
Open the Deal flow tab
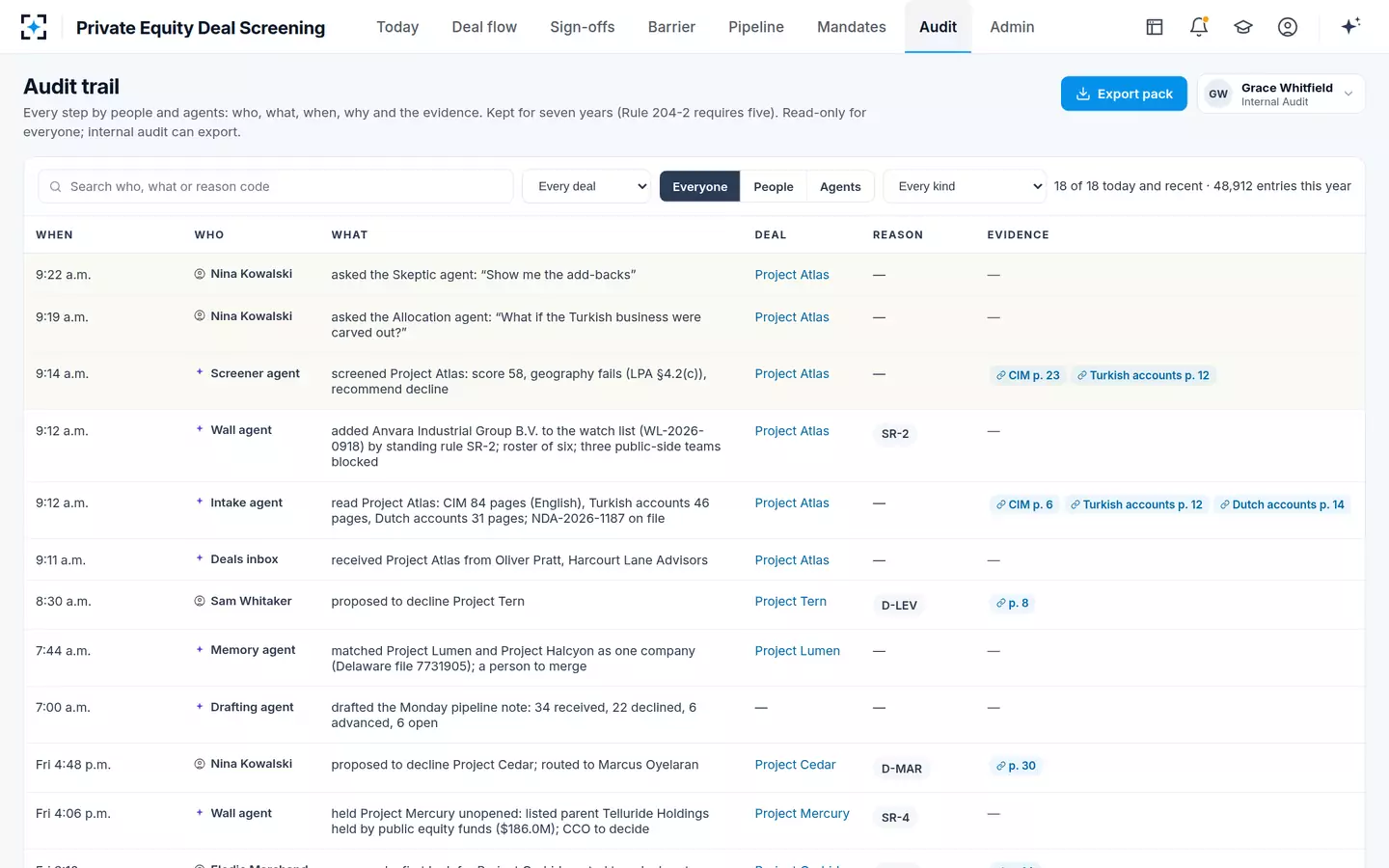[x=484, y=27]
